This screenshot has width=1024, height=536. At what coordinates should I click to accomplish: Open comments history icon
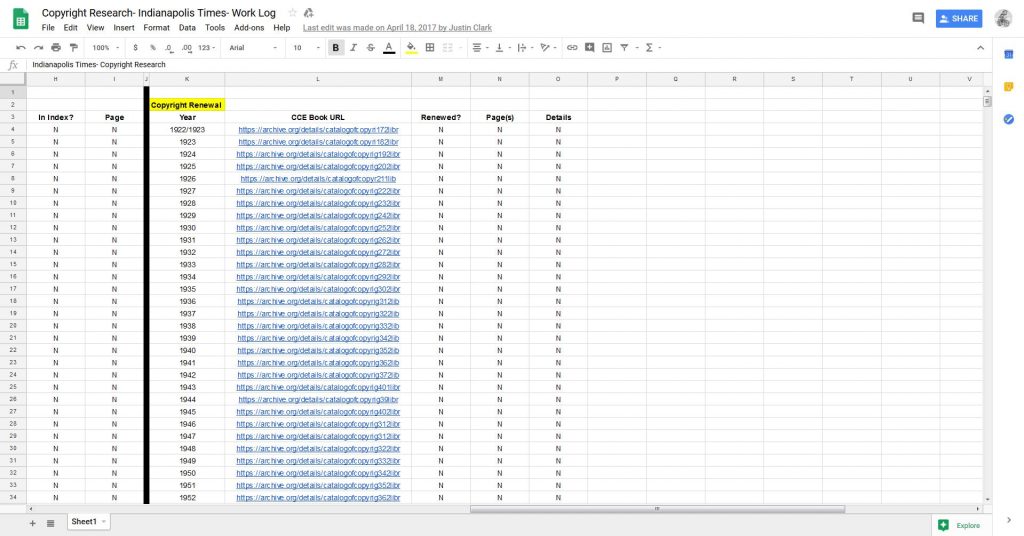point(918,18)
